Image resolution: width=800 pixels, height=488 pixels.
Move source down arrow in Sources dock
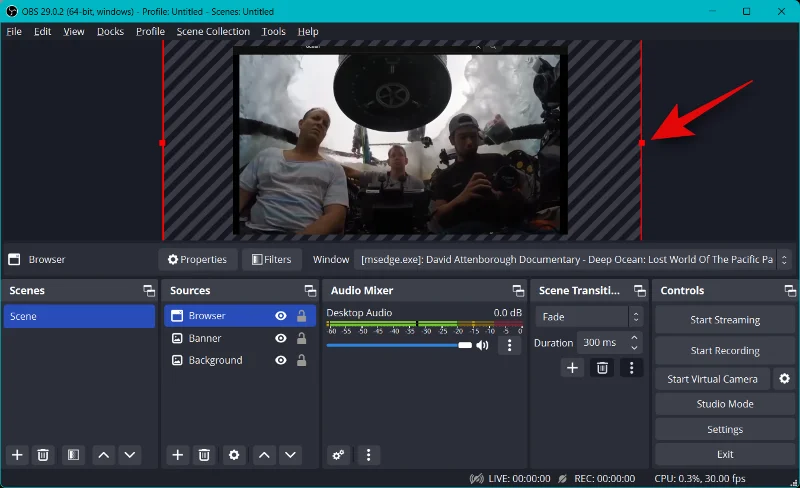(290, 455)
